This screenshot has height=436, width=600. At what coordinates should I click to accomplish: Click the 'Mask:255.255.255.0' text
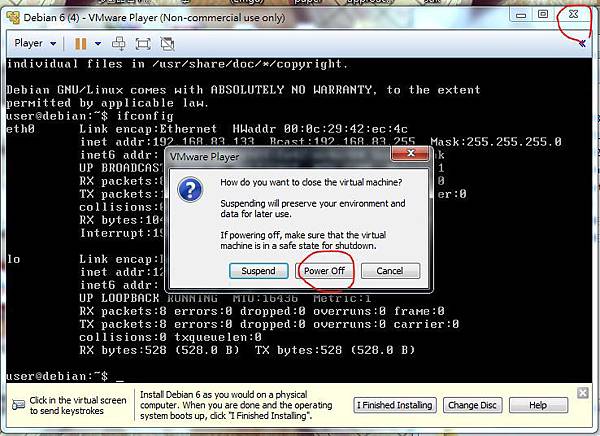(496, 142)
